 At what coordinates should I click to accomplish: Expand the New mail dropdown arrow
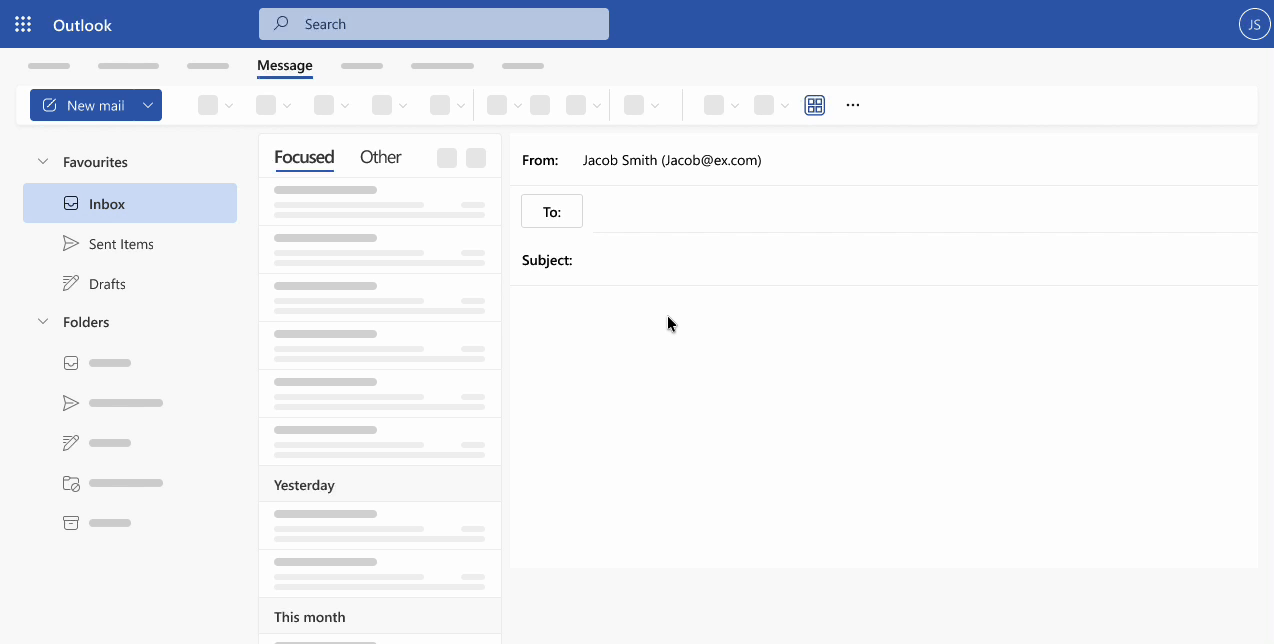tap(148, 105)
